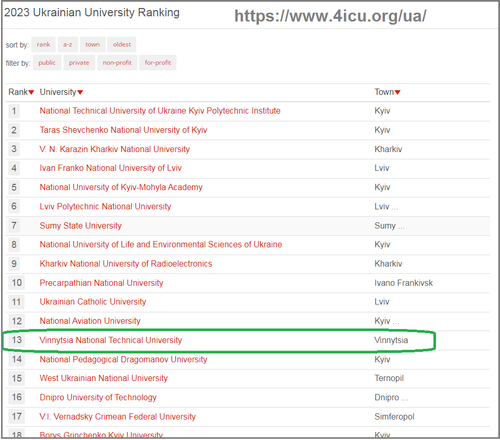
Task: Open Sumy State University link
Action: coord(81,226)
